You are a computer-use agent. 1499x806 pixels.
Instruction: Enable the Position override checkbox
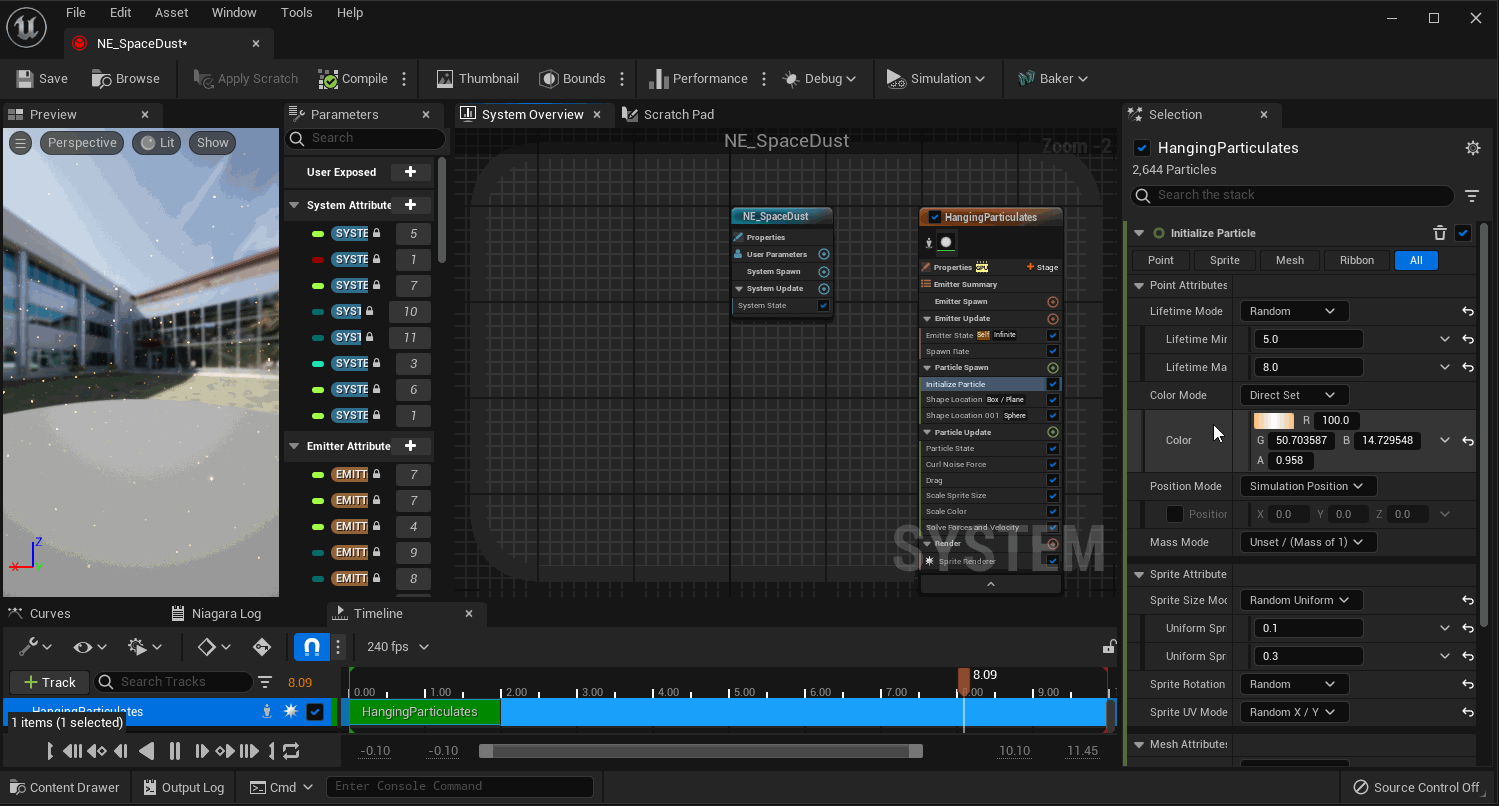[x=1175, y=514]
